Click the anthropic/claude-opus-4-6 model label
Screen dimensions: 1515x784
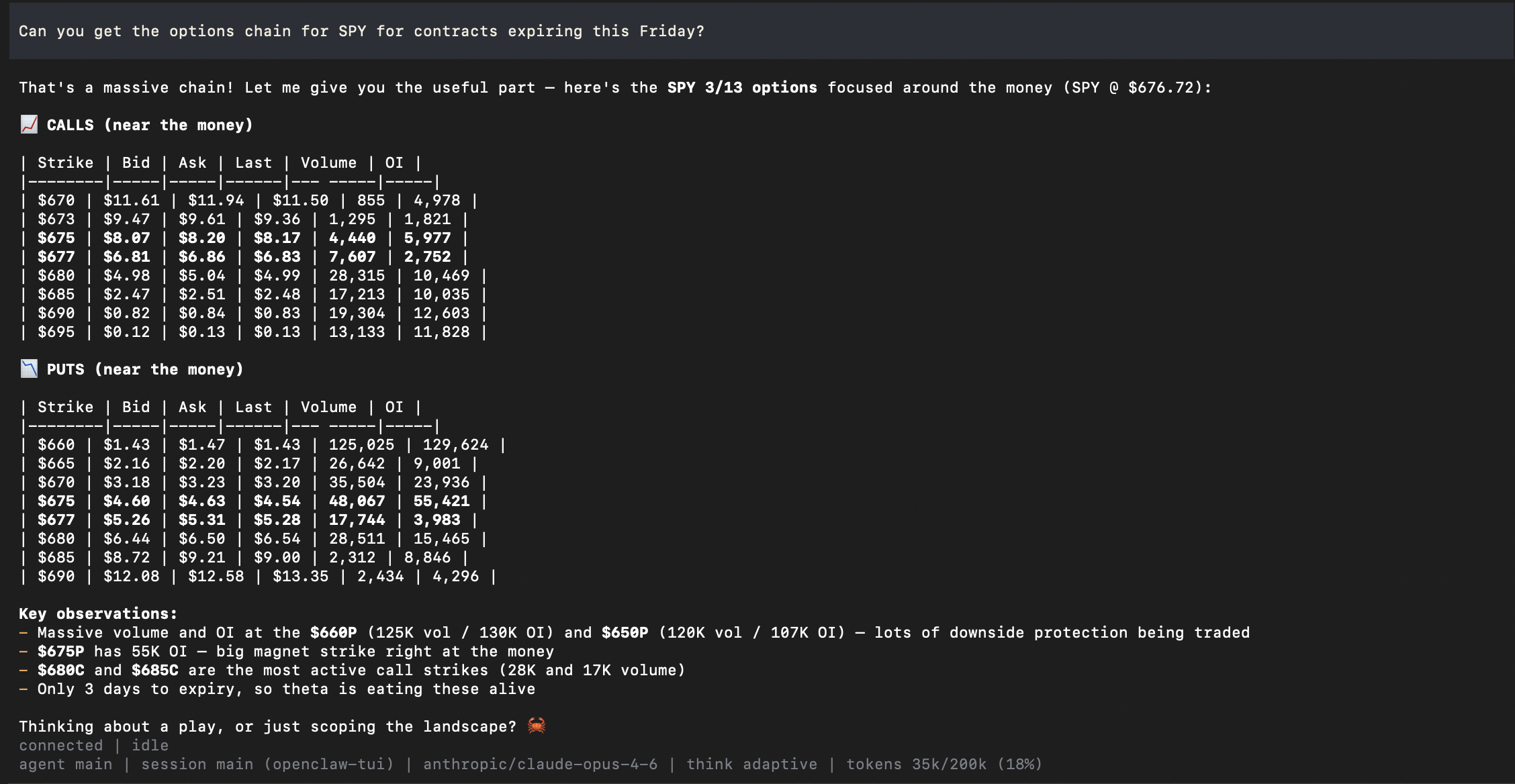click(540, 765)
